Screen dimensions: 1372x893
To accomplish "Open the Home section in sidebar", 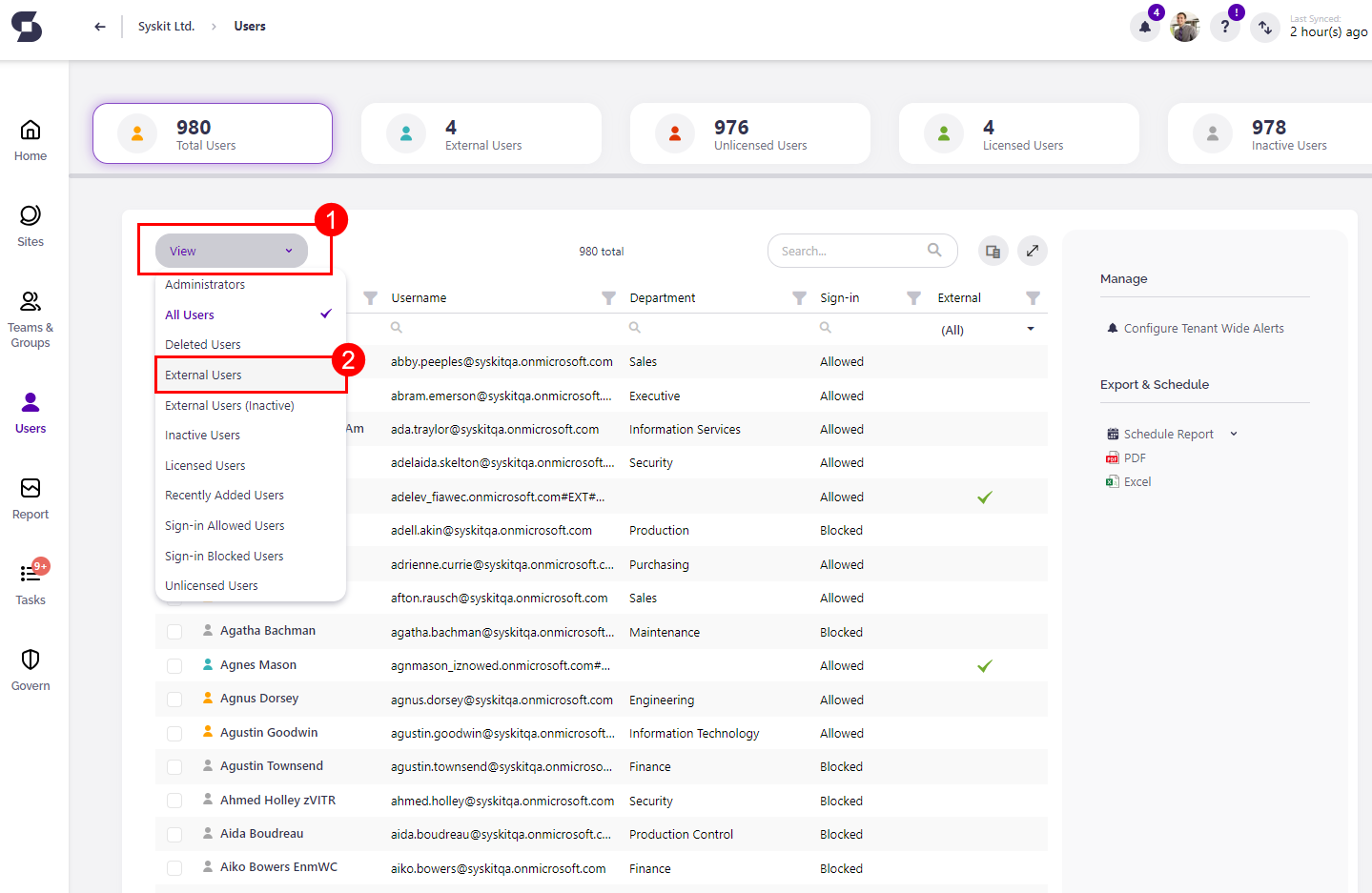I will pyautogui.click(x=30, y=139).
